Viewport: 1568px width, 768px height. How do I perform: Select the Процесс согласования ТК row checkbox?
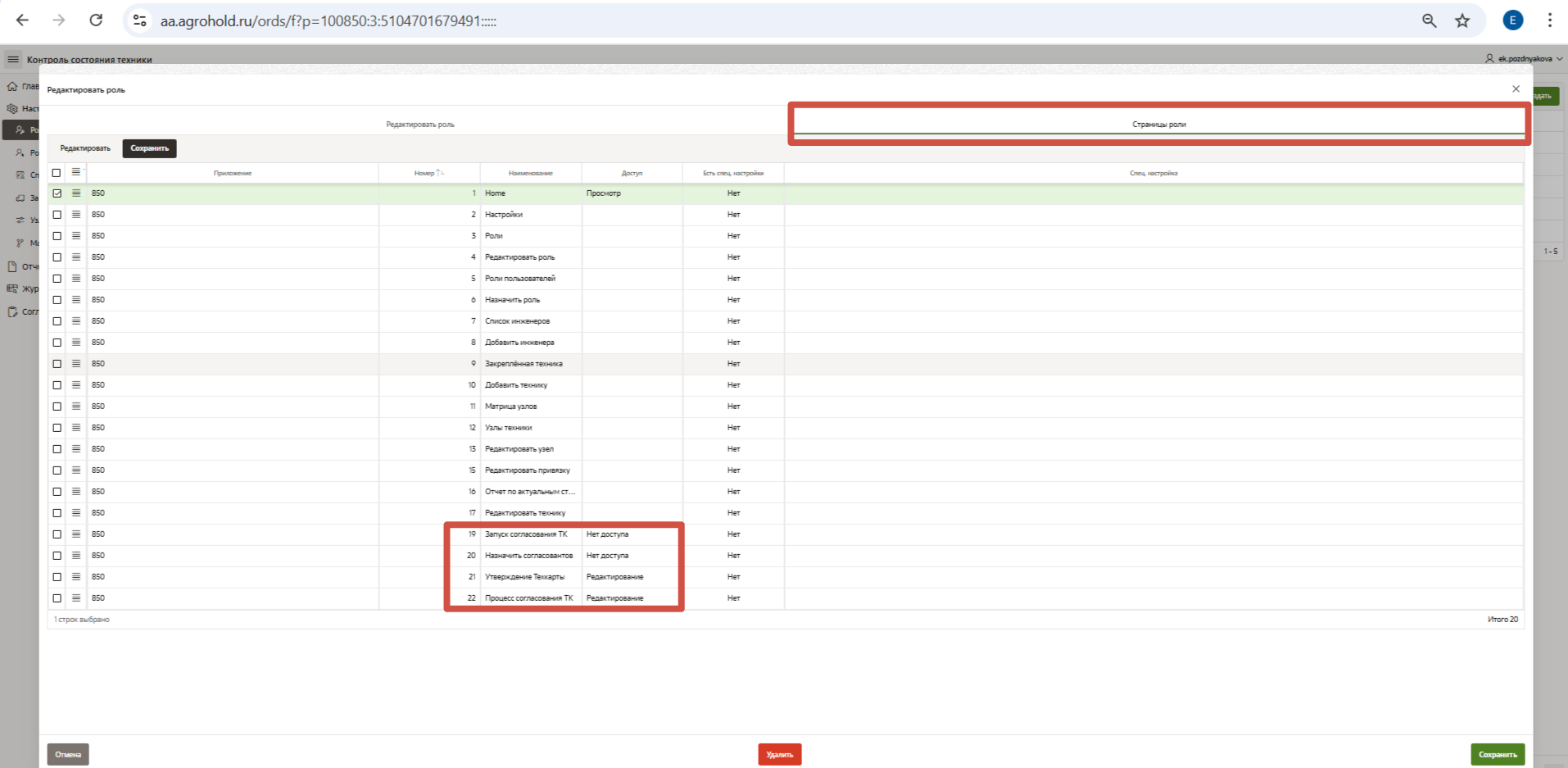[57, 598]
